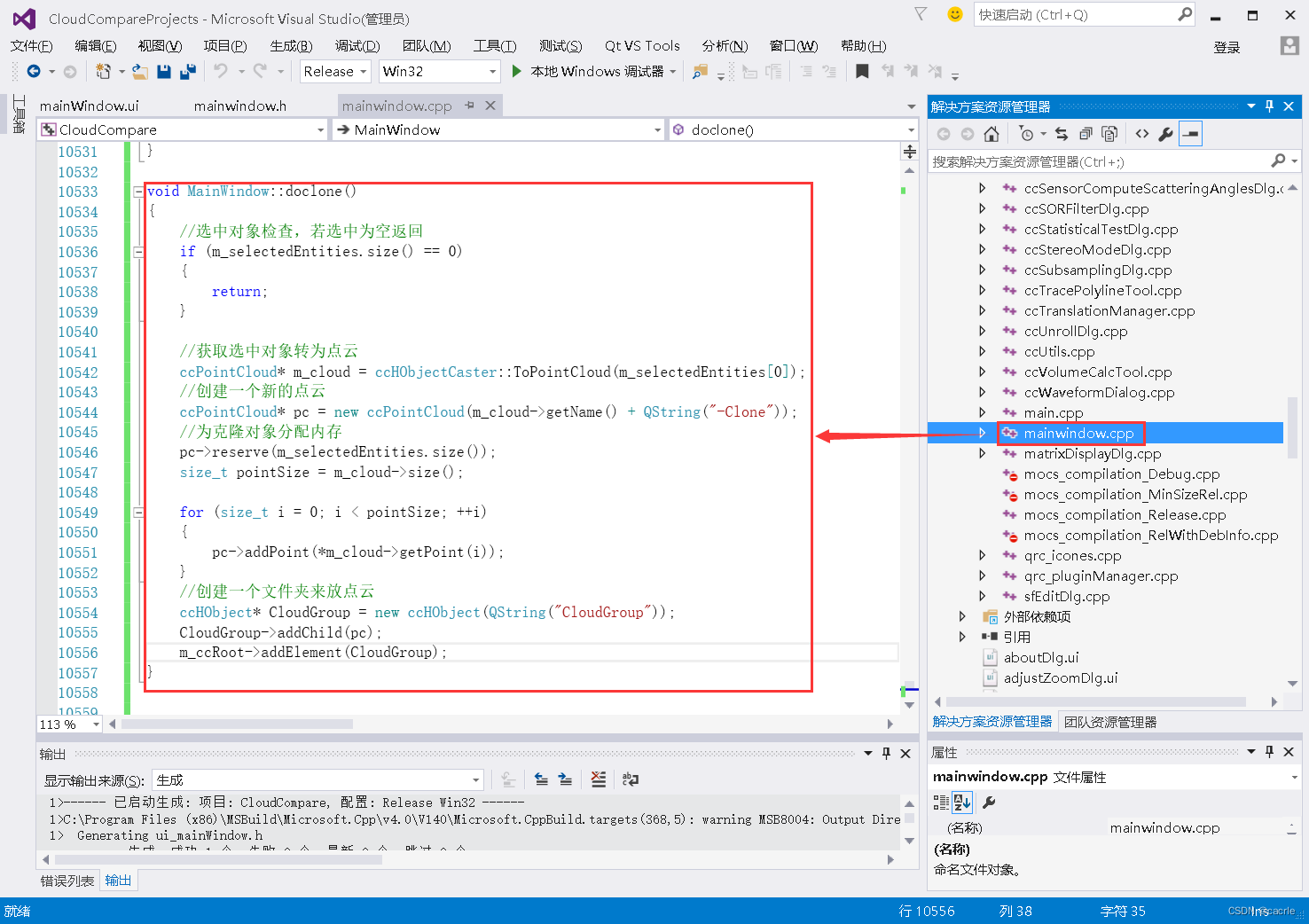Open the 113 % zoom level dropdown

pos(69,724)
